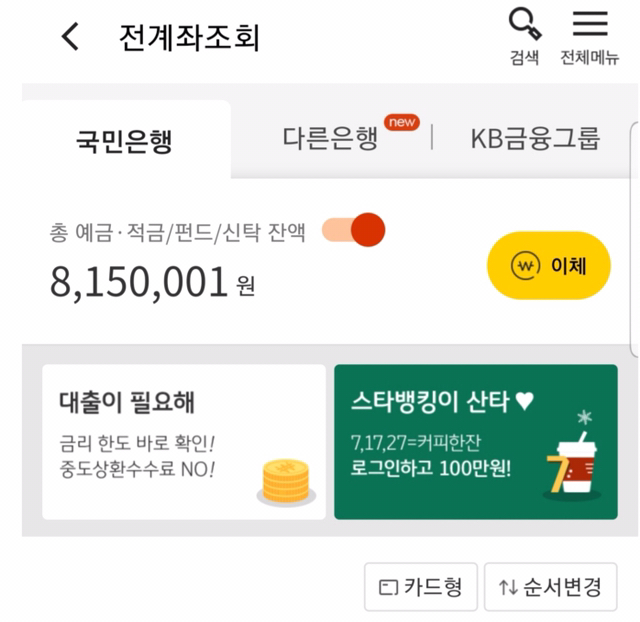The height and width of the screenshot is (622, 640).
Task: Click the card icon in 카드형 button
Action: click(x=387, y=588)
